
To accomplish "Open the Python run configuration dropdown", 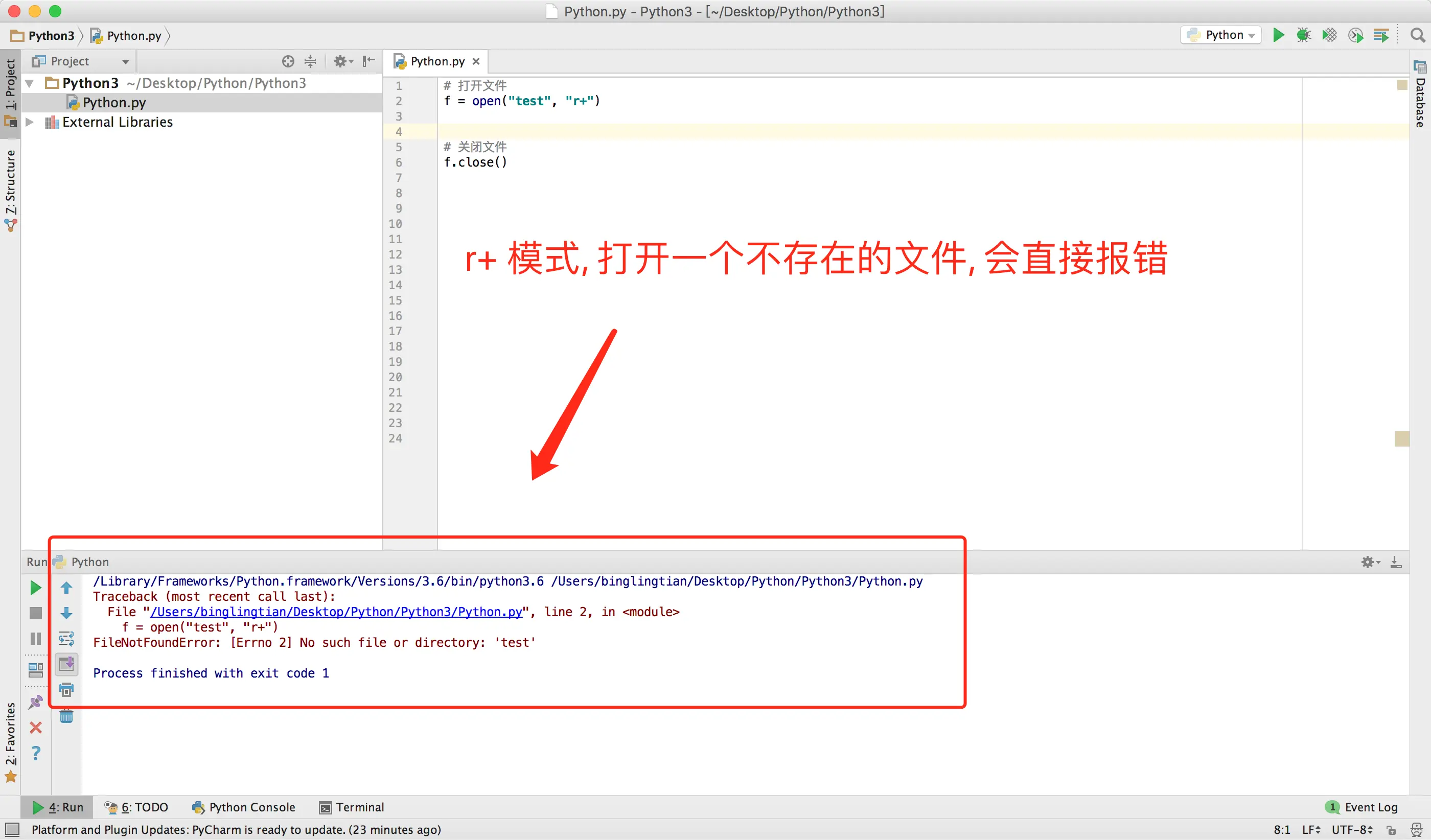I will coord(1221,35).
